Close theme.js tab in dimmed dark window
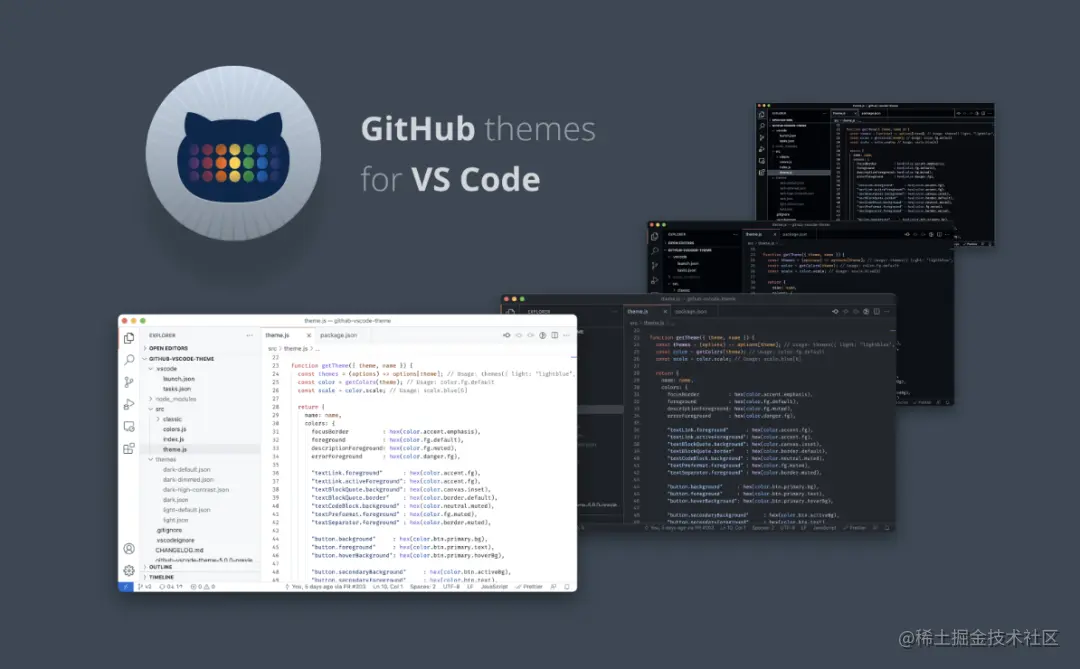The image size is (1080, 669). pyautogui.click(x=665, y=311)
